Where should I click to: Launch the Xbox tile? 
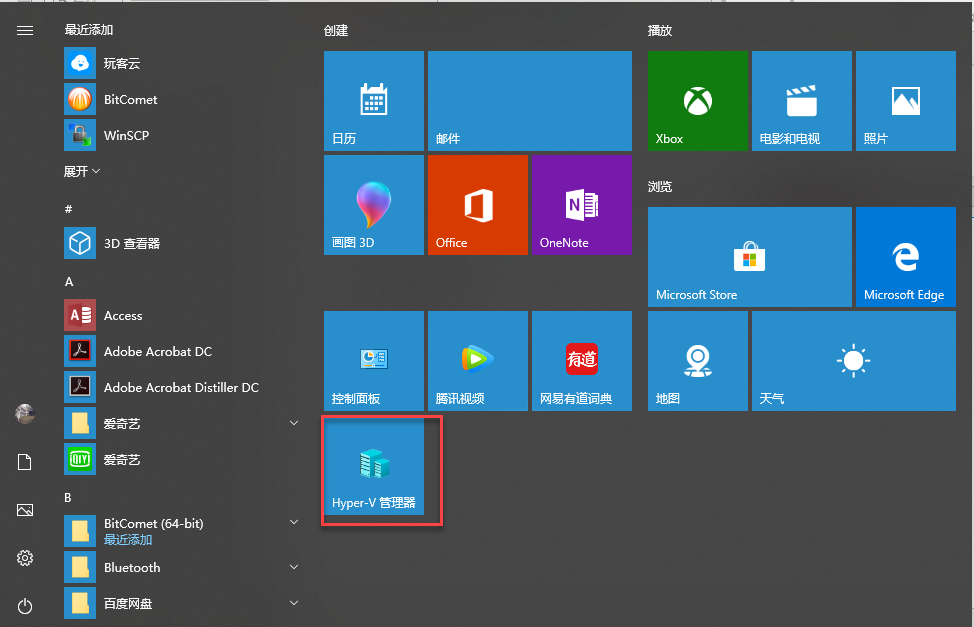point(698,101)
